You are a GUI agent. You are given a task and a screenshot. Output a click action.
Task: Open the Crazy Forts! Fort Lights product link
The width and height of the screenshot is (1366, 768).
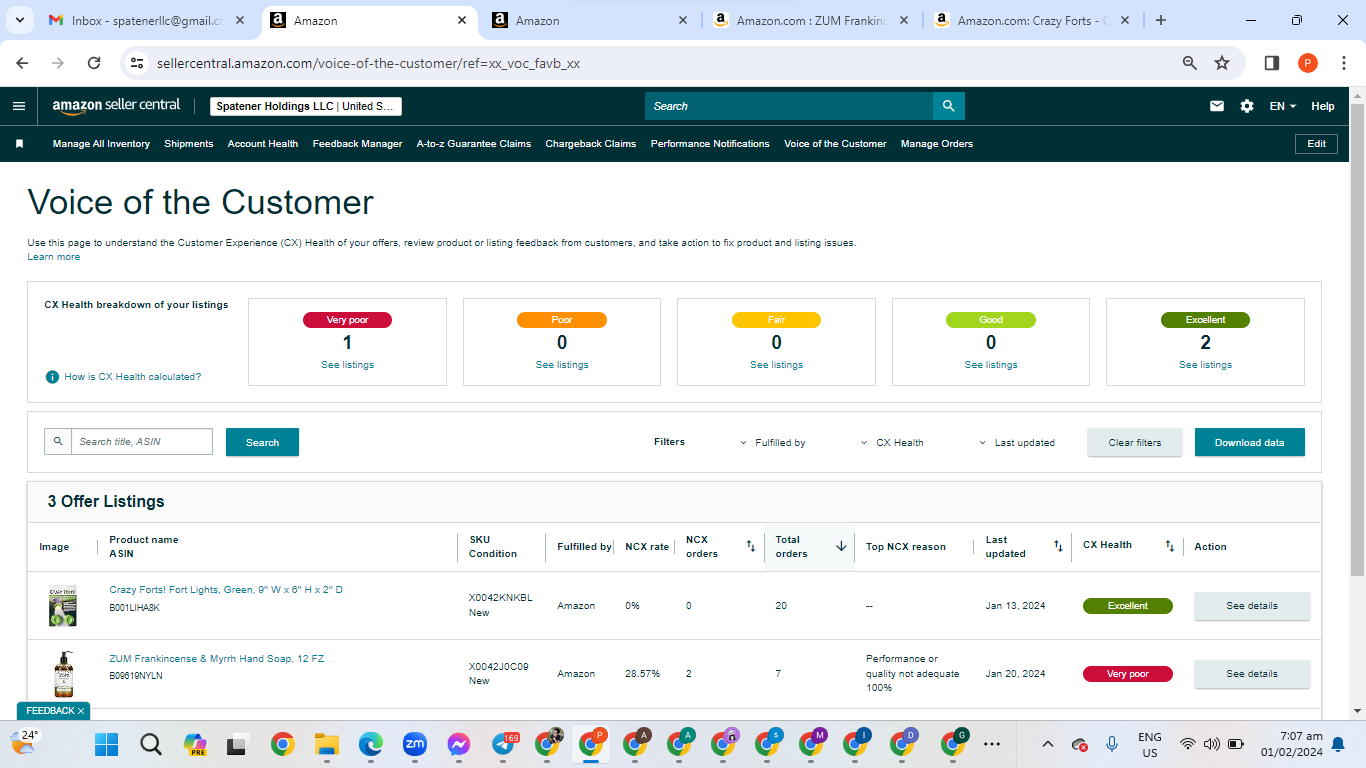226,590
